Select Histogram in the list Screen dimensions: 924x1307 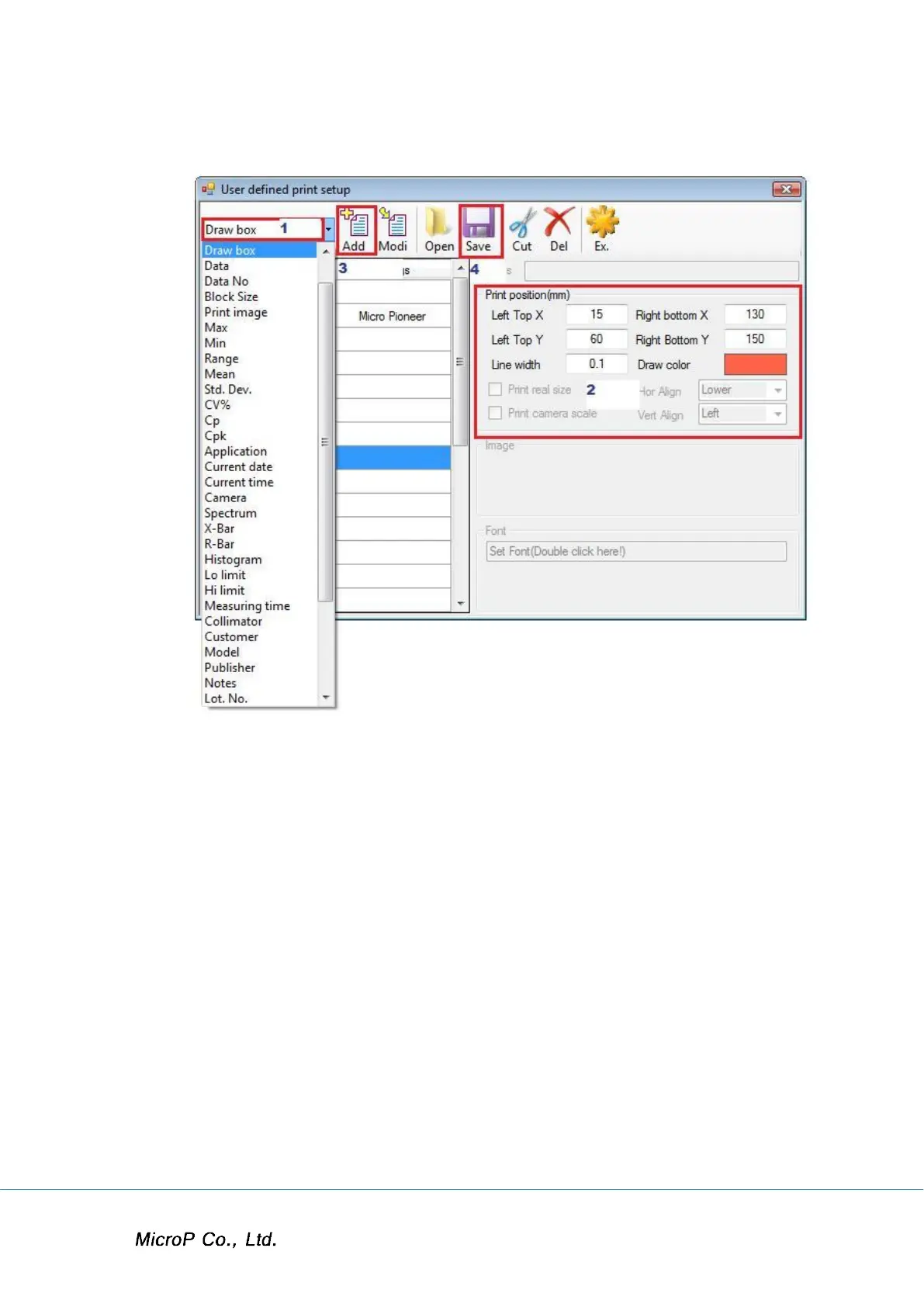(259, 560)
